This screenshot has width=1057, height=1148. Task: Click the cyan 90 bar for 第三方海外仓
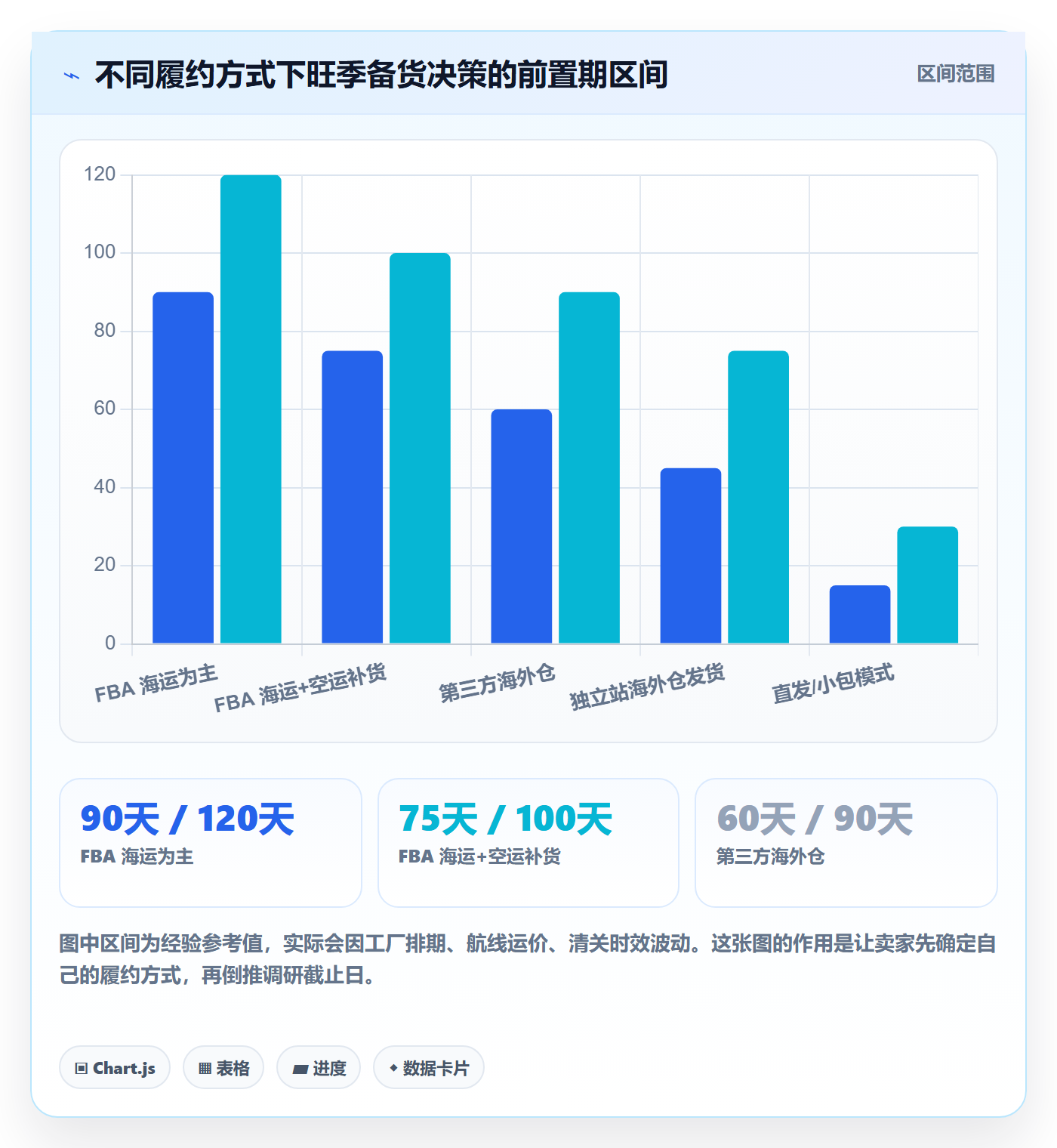coord(589,468)
